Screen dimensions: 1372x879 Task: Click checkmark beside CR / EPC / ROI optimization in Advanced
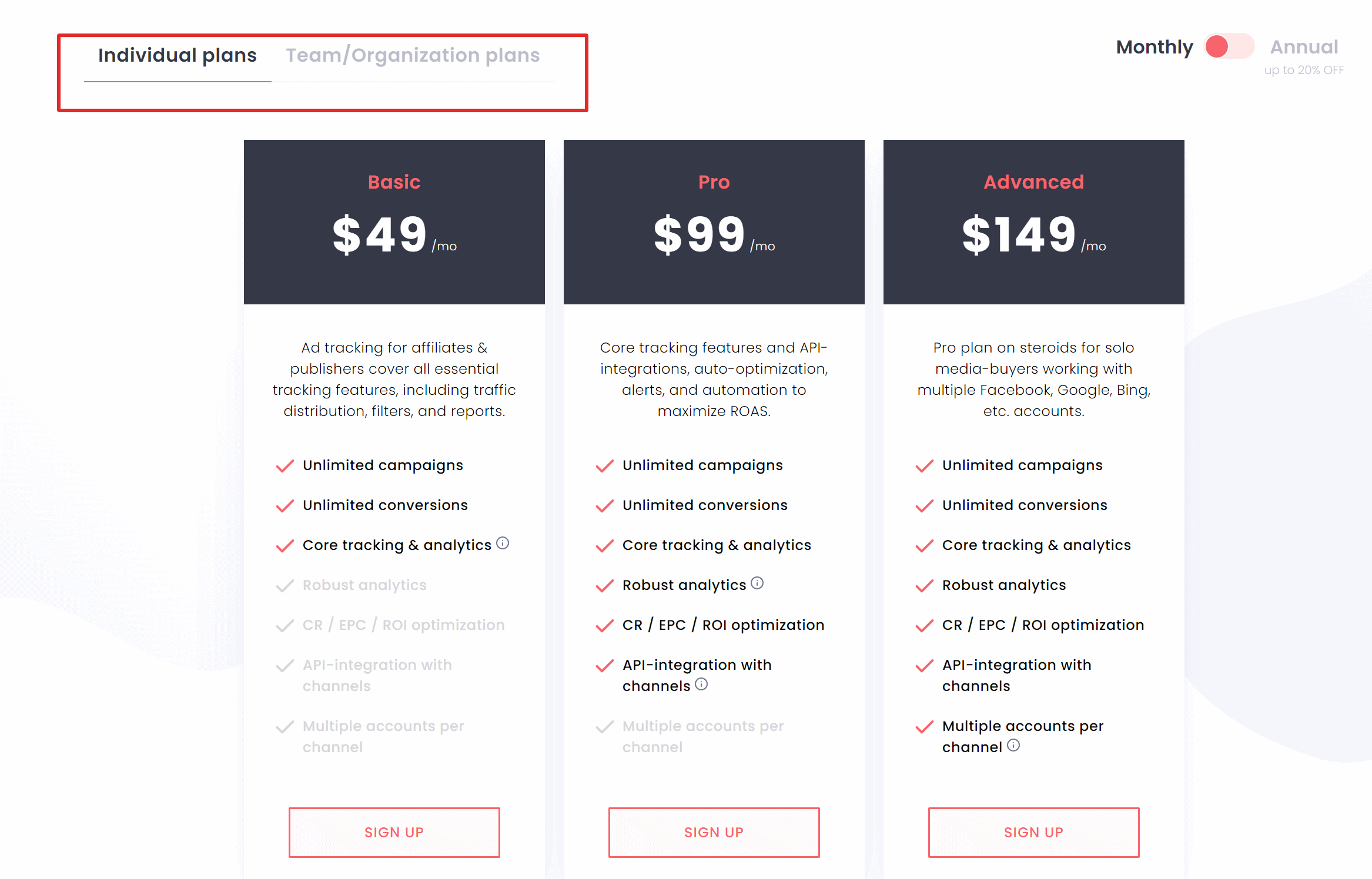pos(924,625)
